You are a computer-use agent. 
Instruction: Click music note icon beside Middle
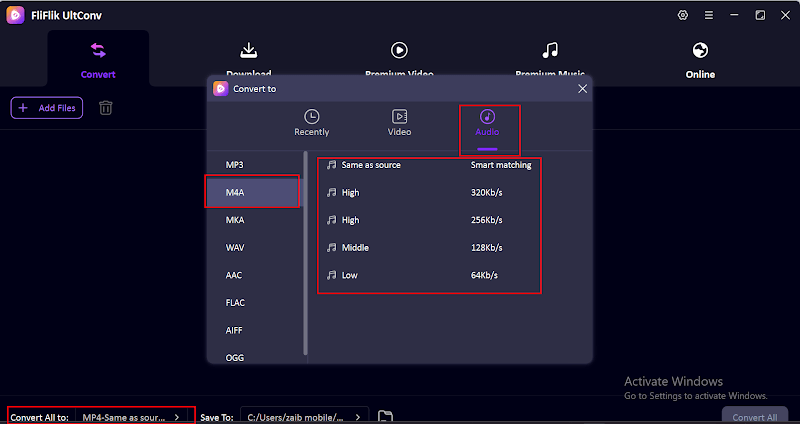[x=332, y=247]
